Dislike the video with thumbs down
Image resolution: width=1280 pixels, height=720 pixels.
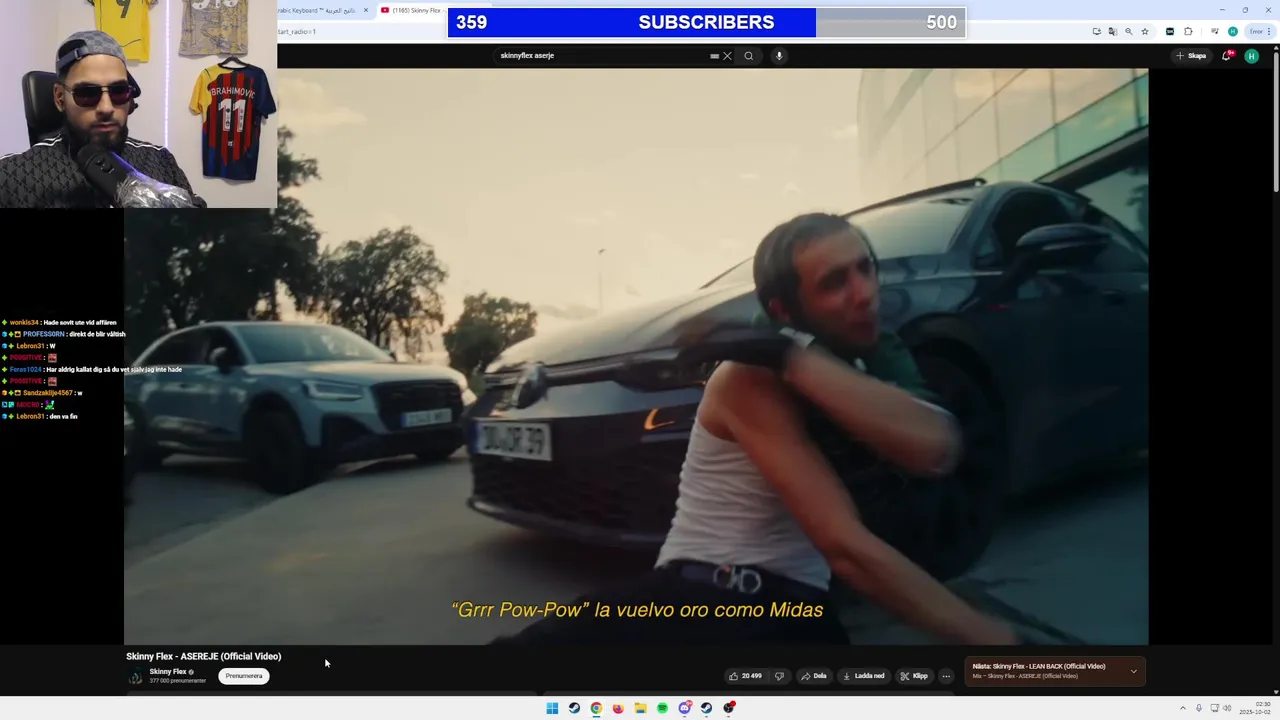780,676
